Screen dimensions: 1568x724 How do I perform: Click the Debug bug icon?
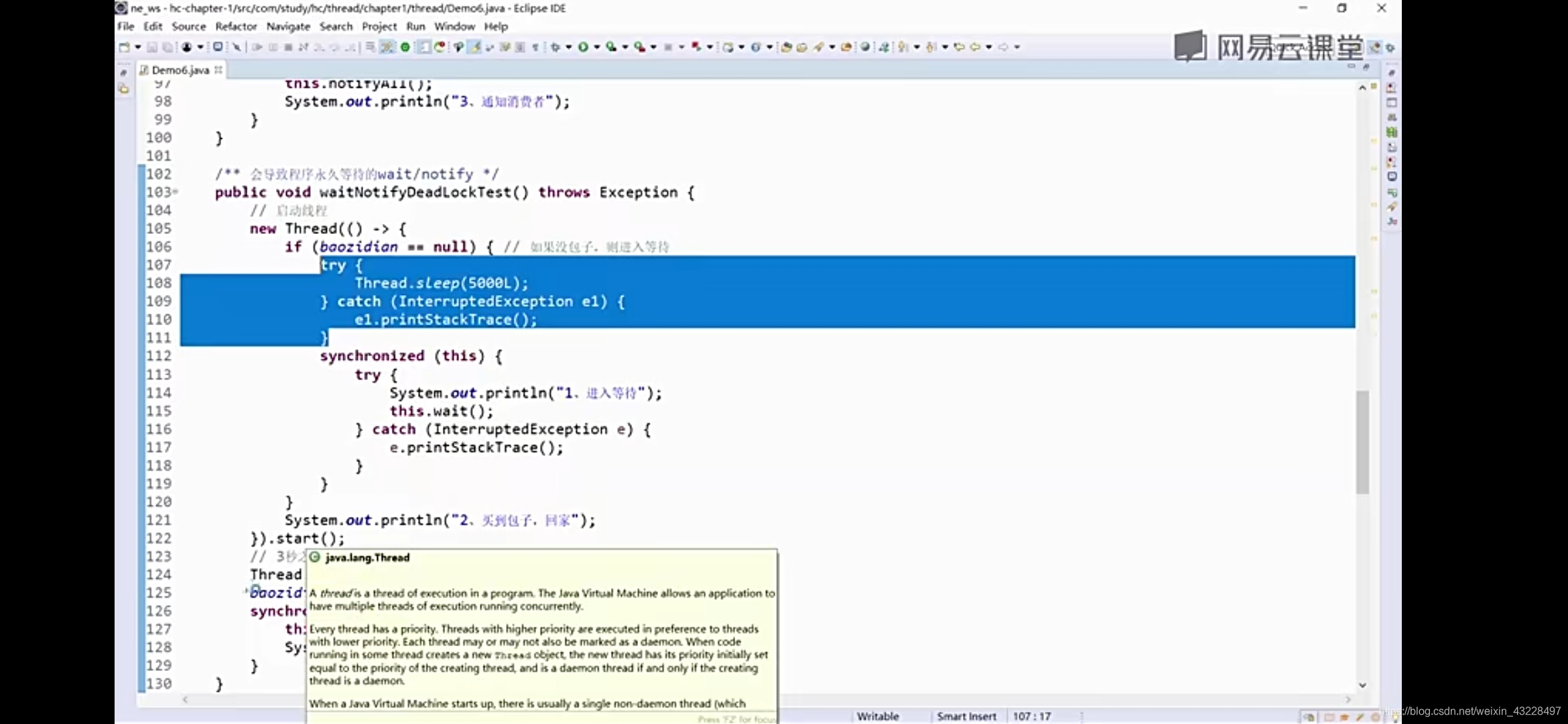coord(555,47)
